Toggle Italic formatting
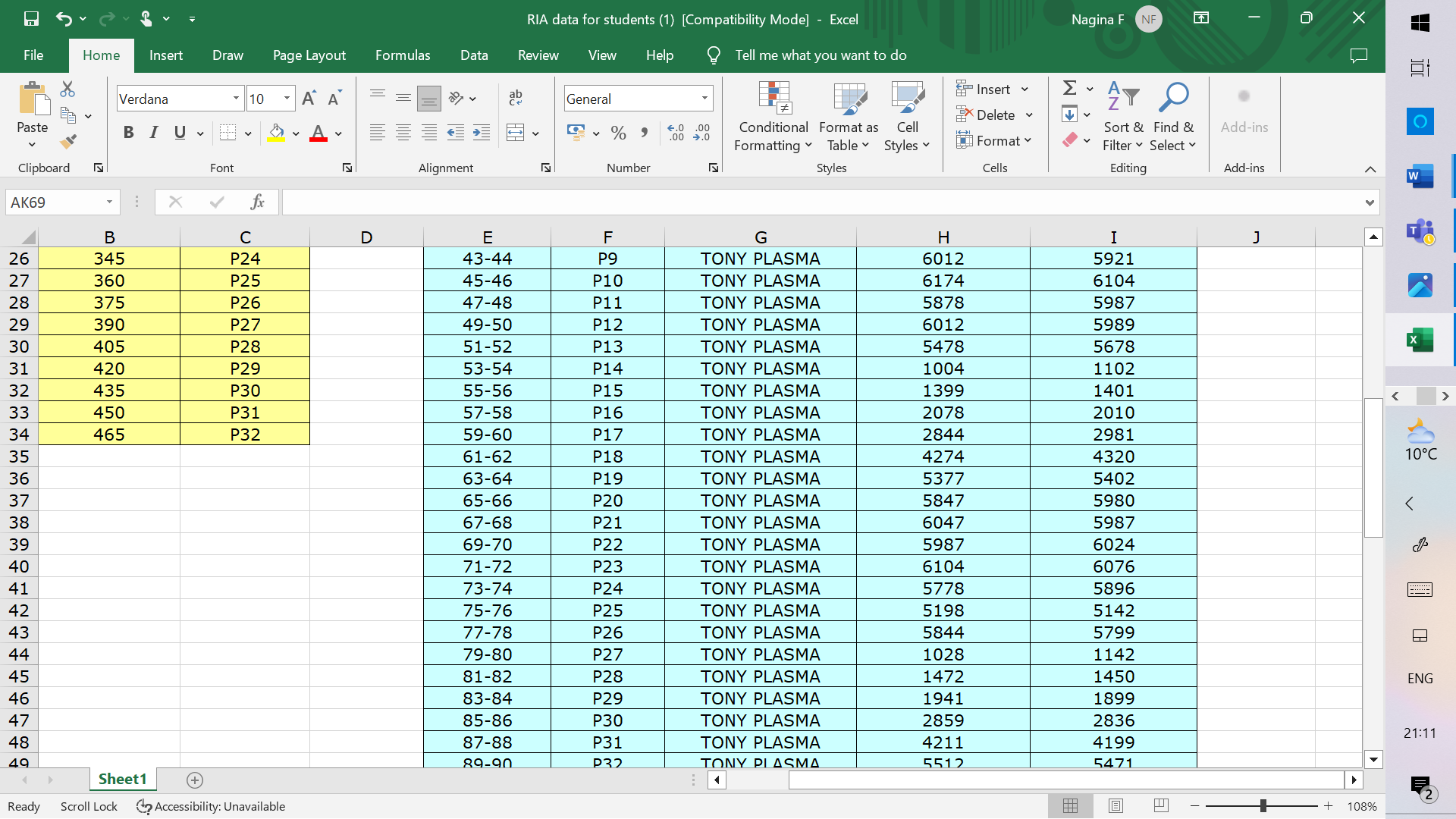This screenshot has height=819, width=1456. tap(154, 133)
